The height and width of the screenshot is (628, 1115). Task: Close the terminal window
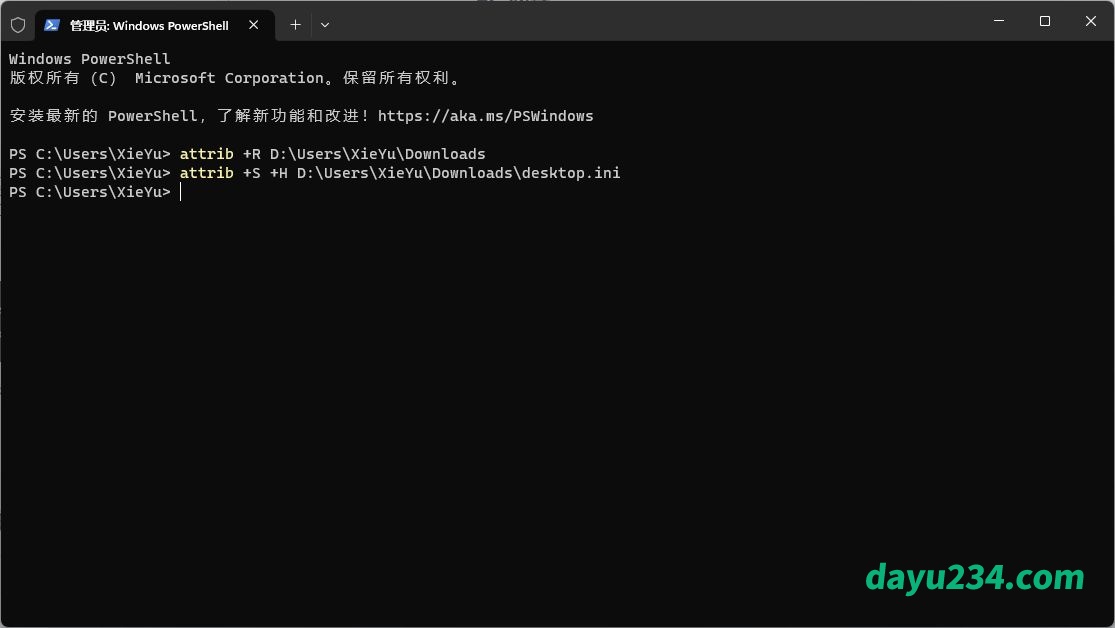click(x=1091, y=21)
